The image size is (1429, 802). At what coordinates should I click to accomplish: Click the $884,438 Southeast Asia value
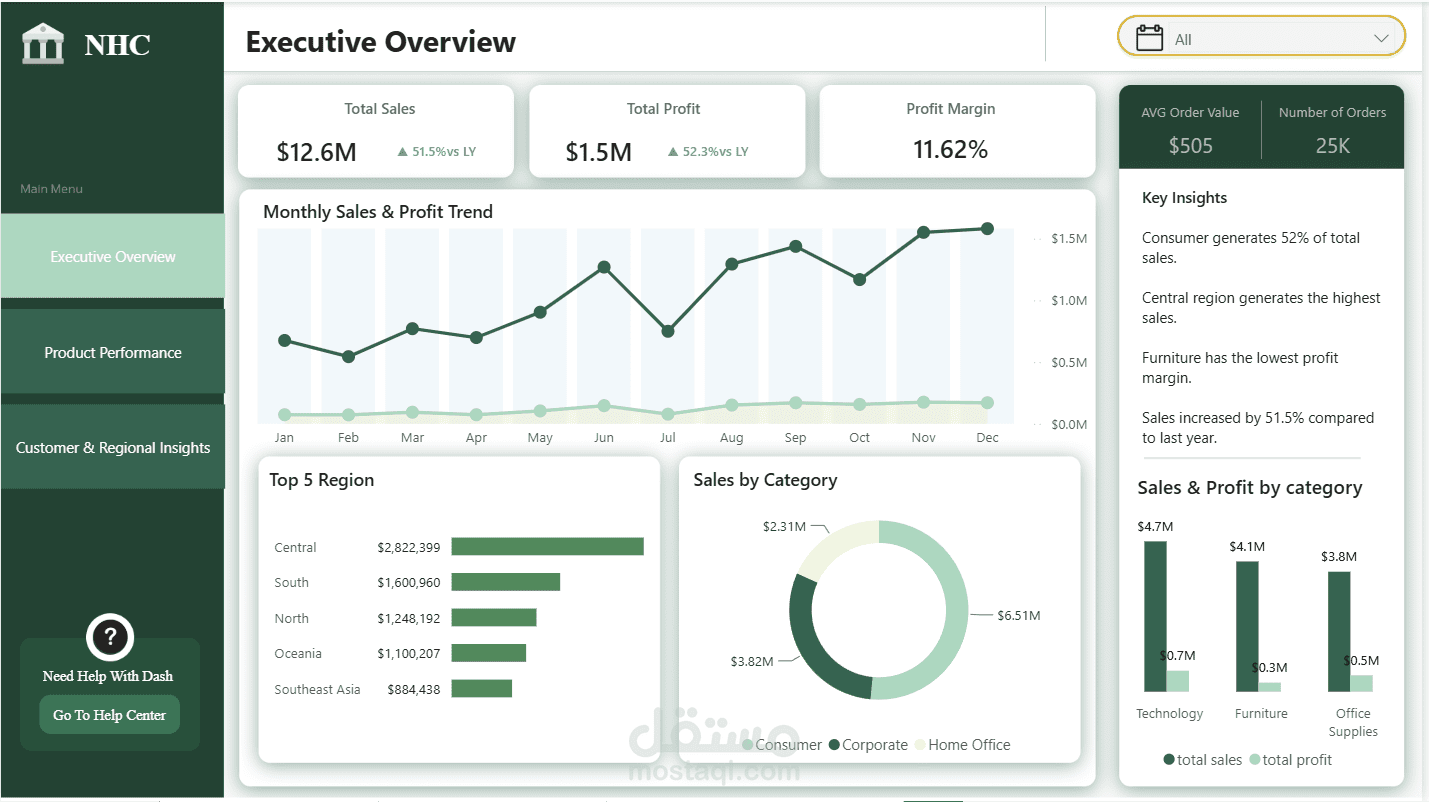413,689
